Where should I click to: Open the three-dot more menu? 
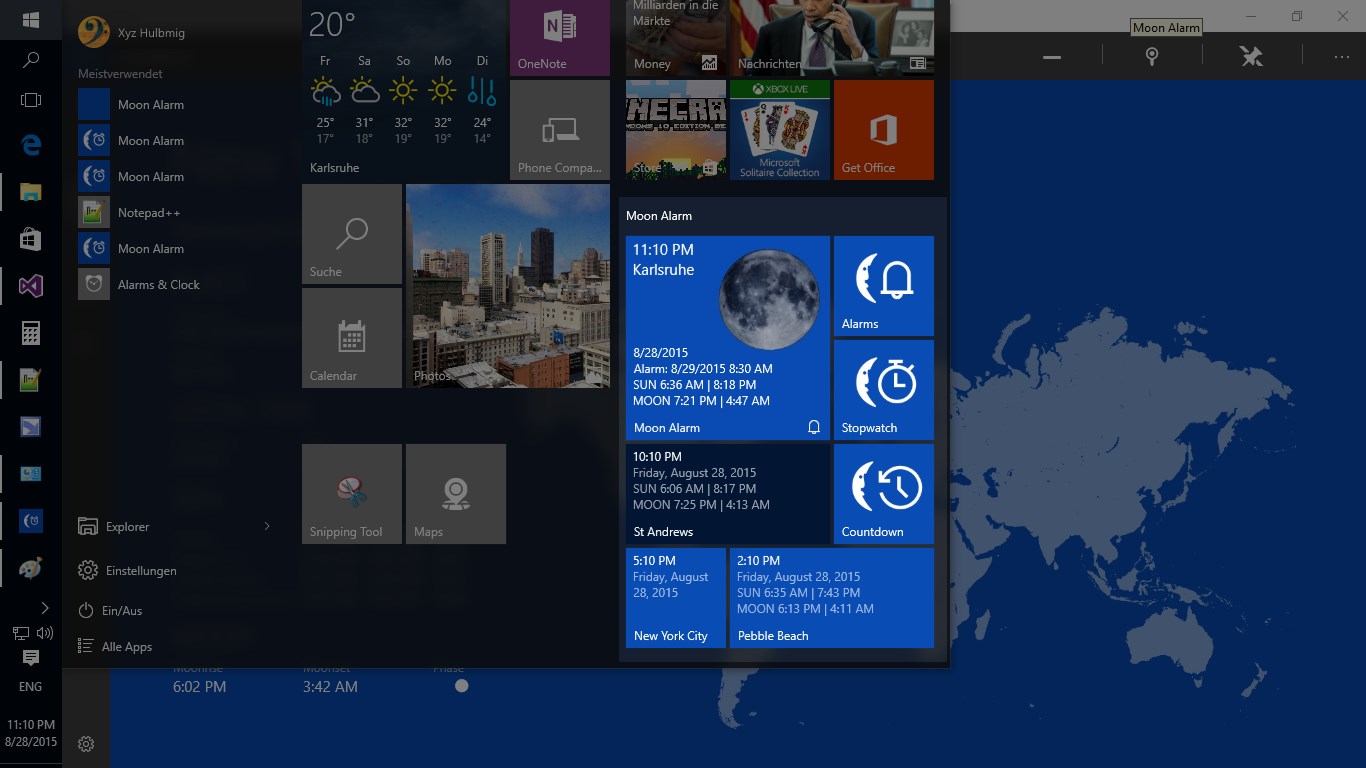tap(1341, 57)
